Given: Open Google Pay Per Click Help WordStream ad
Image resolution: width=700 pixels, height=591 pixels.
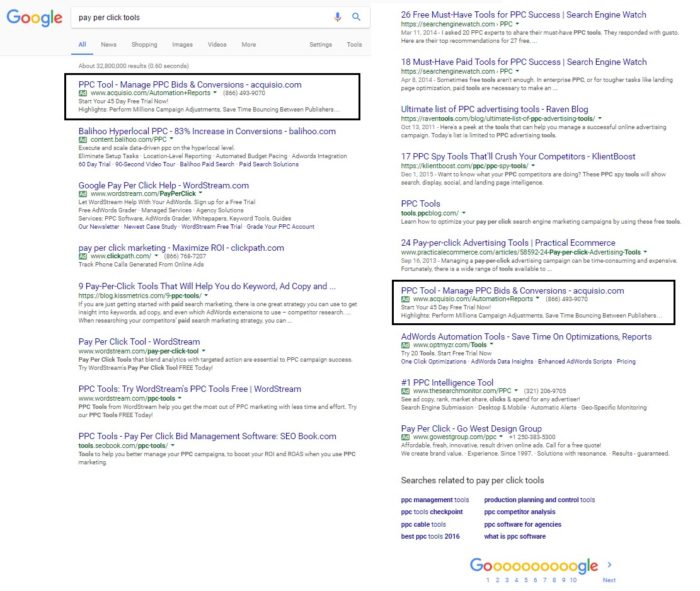Looking at the screenshot, I should (163, 185).
